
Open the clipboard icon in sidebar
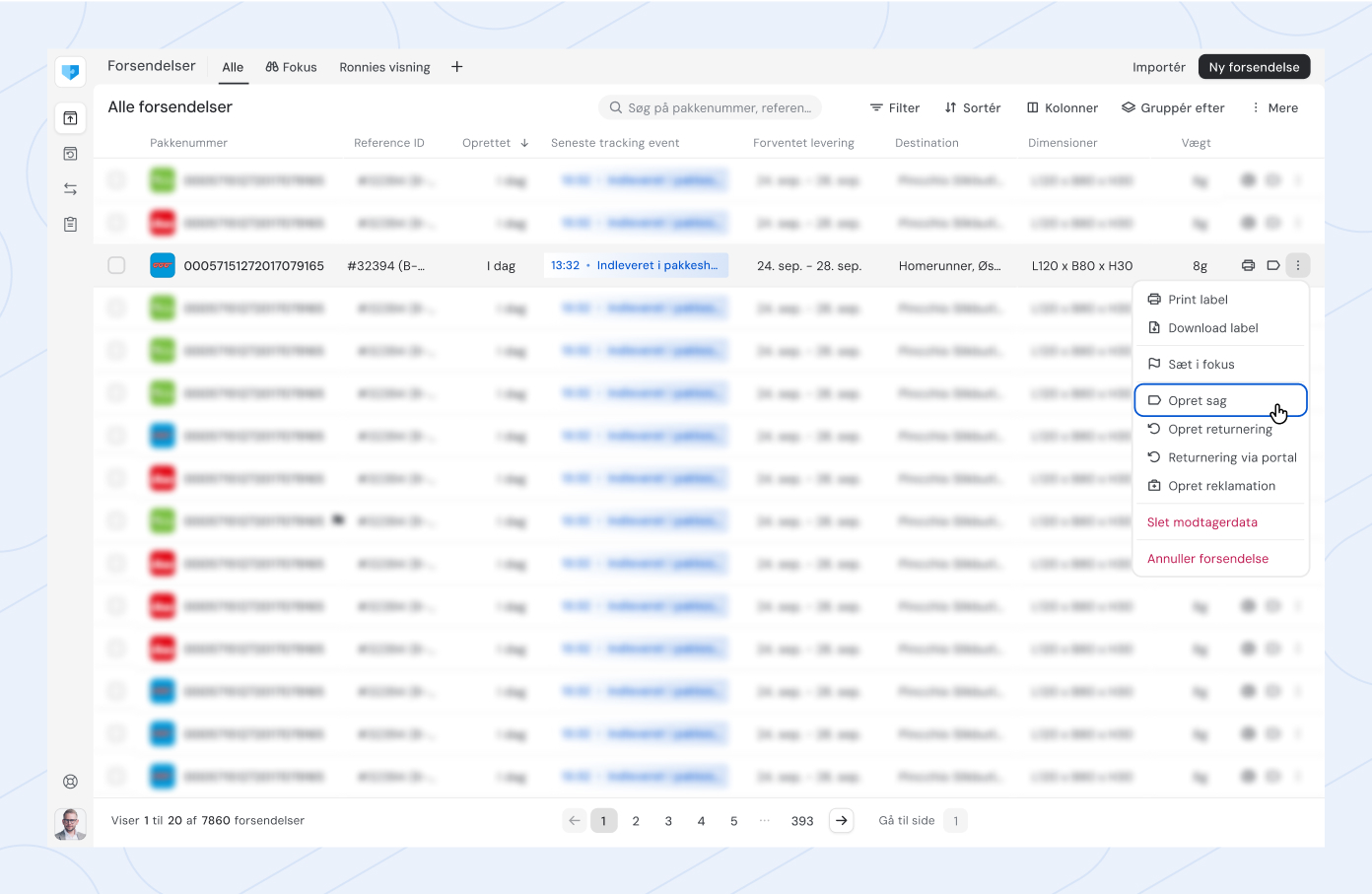tap(70, 224)
